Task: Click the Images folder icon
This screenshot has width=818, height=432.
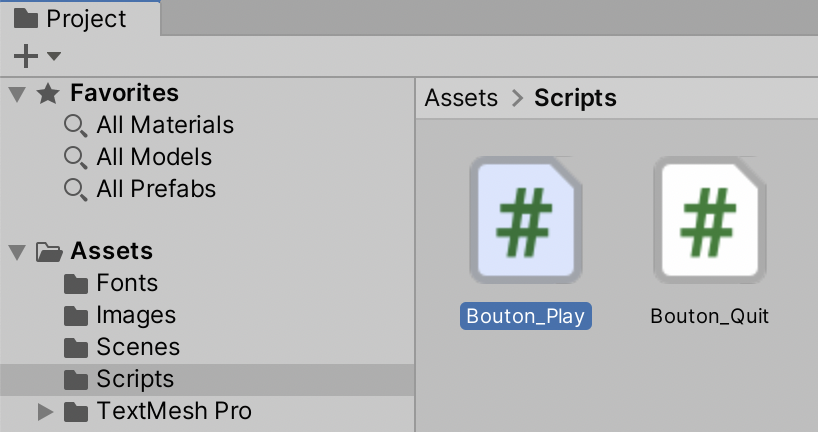Action: pos(76,316)
